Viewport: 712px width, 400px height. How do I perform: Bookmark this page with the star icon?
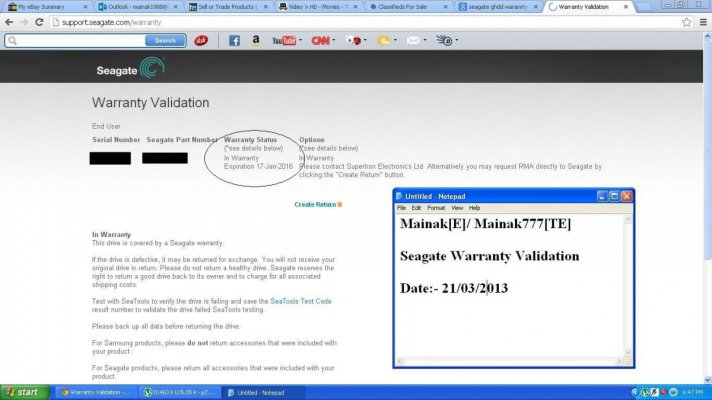[x=687, y=22]
